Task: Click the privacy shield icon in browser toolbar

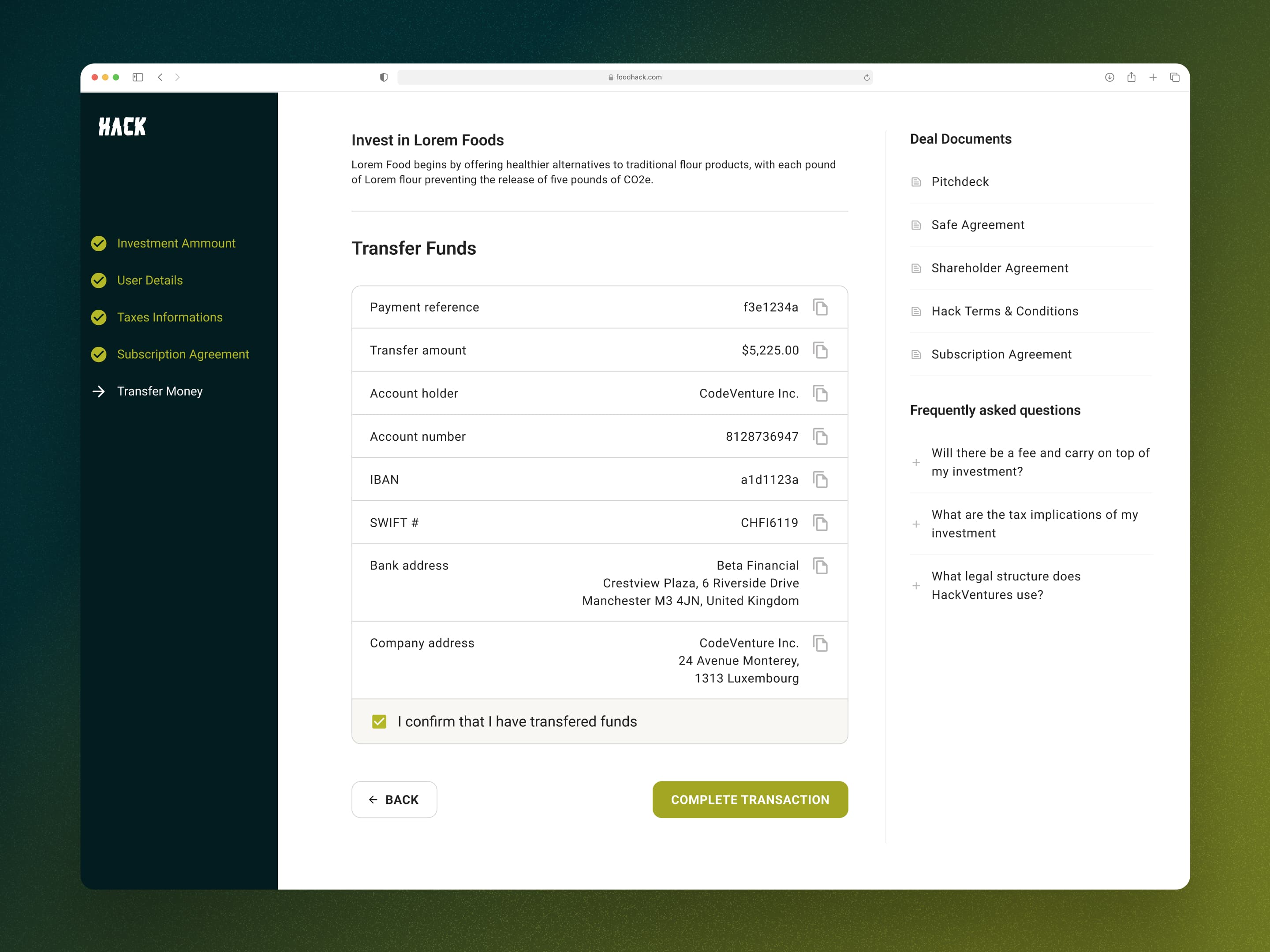Action: [384, 77]
